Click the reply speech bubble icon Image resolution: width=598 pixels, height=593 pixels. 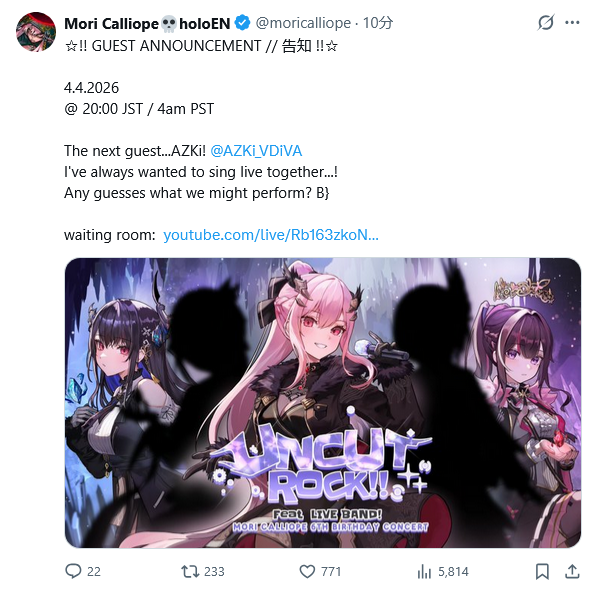coord(73,571)
